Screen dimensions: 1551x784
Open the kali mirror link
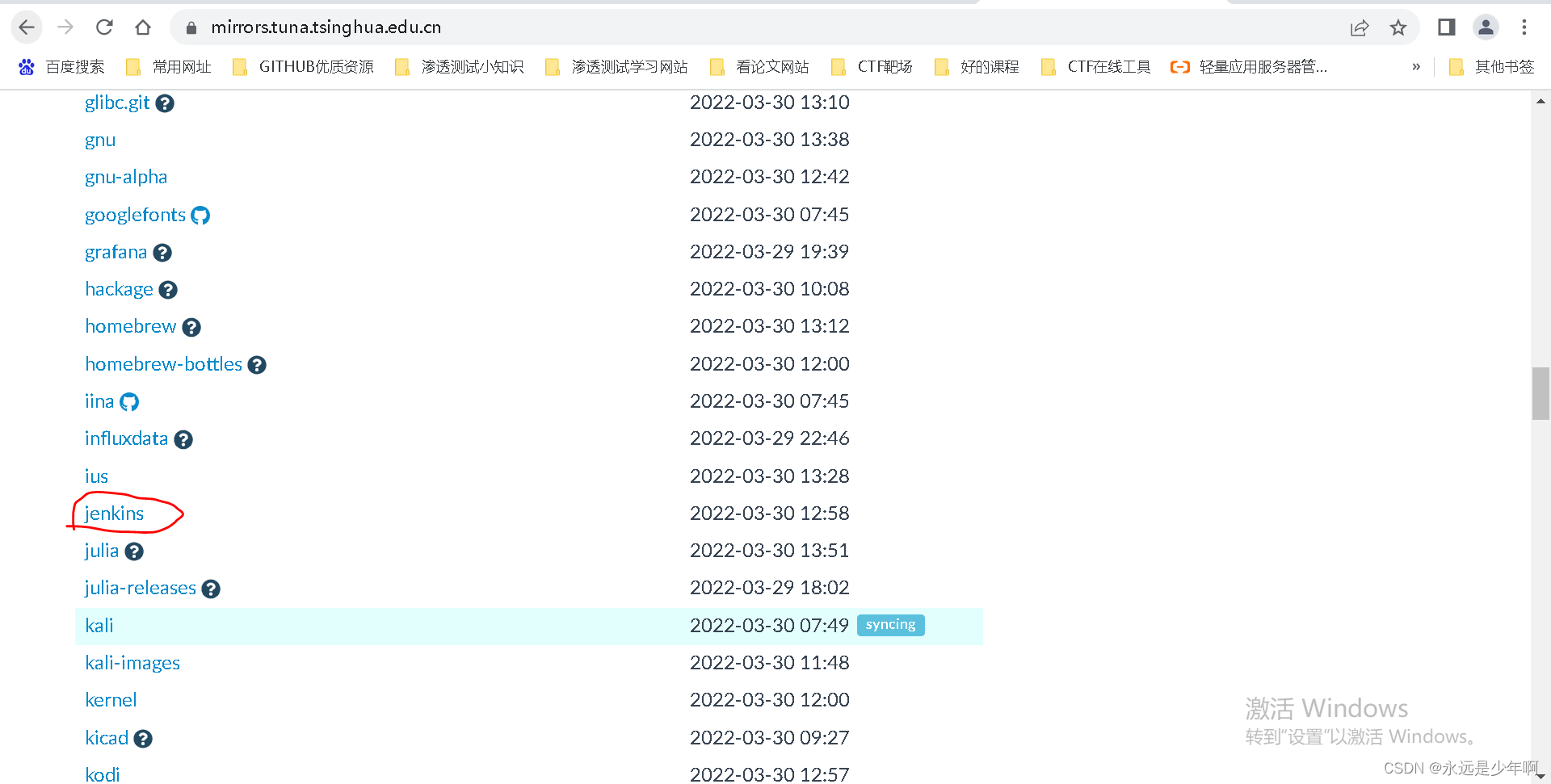point(99,626)
